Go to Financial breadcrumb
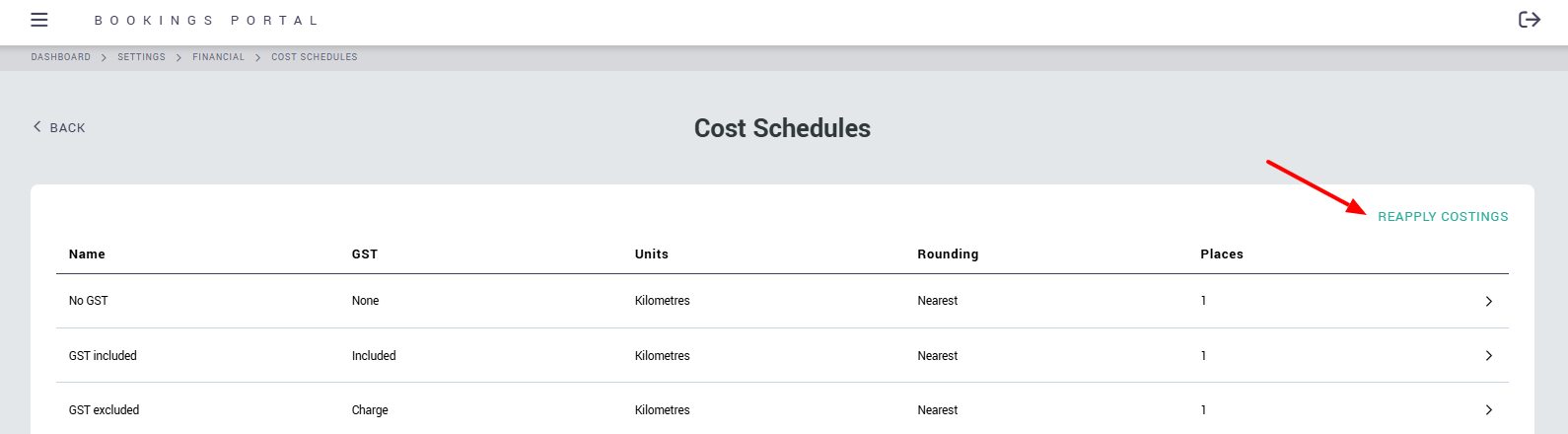The image size is (1568, 434). pos(218,57)
